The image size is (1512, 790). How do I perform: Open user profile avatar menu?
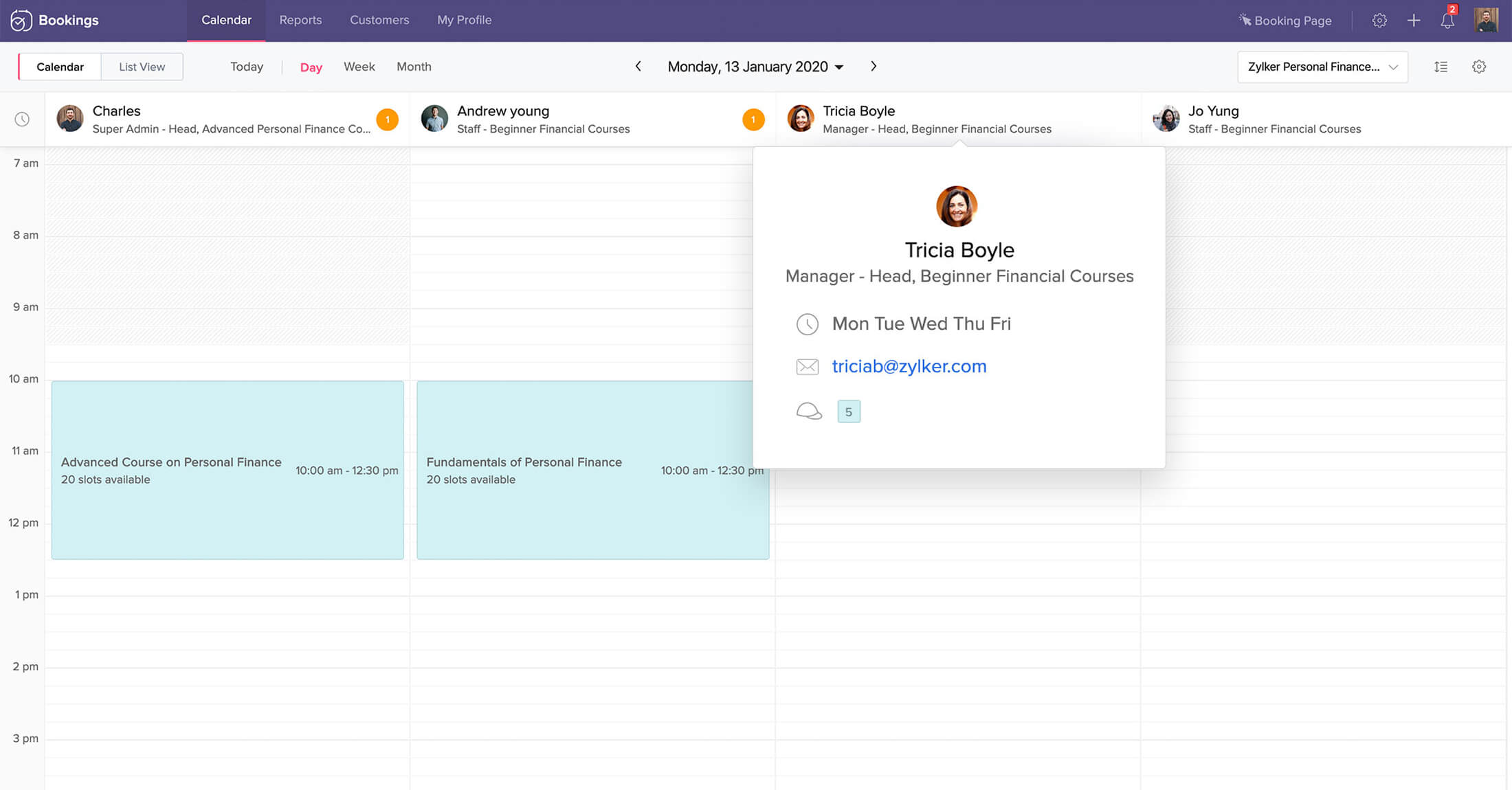(x=1486, y=21)
